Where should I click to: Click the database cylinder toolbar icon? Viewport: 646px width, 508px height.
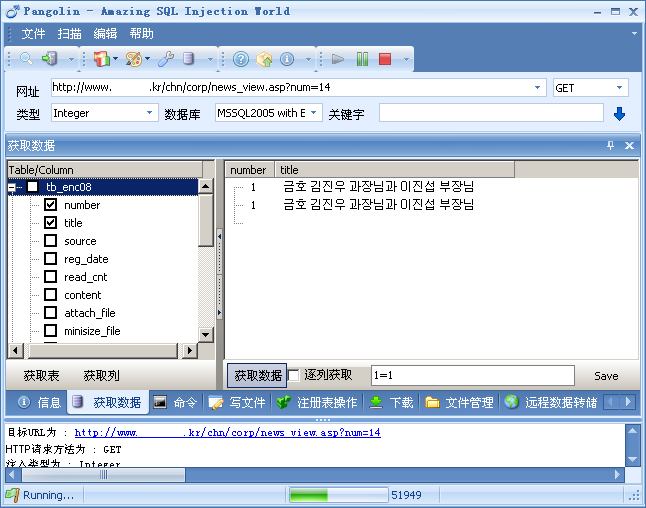(189, 59)
